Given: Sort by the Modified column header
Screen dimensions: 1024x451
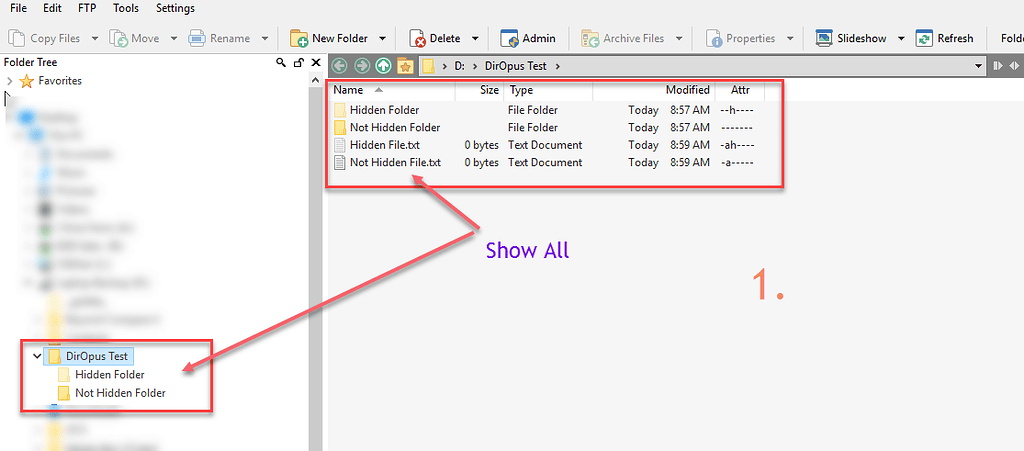Looking at the screenshot, I should (654, 90).
